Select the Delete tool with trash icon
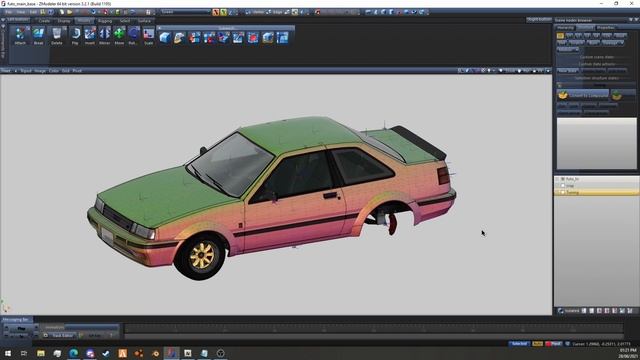640x360 pixels. coord(57,36)
